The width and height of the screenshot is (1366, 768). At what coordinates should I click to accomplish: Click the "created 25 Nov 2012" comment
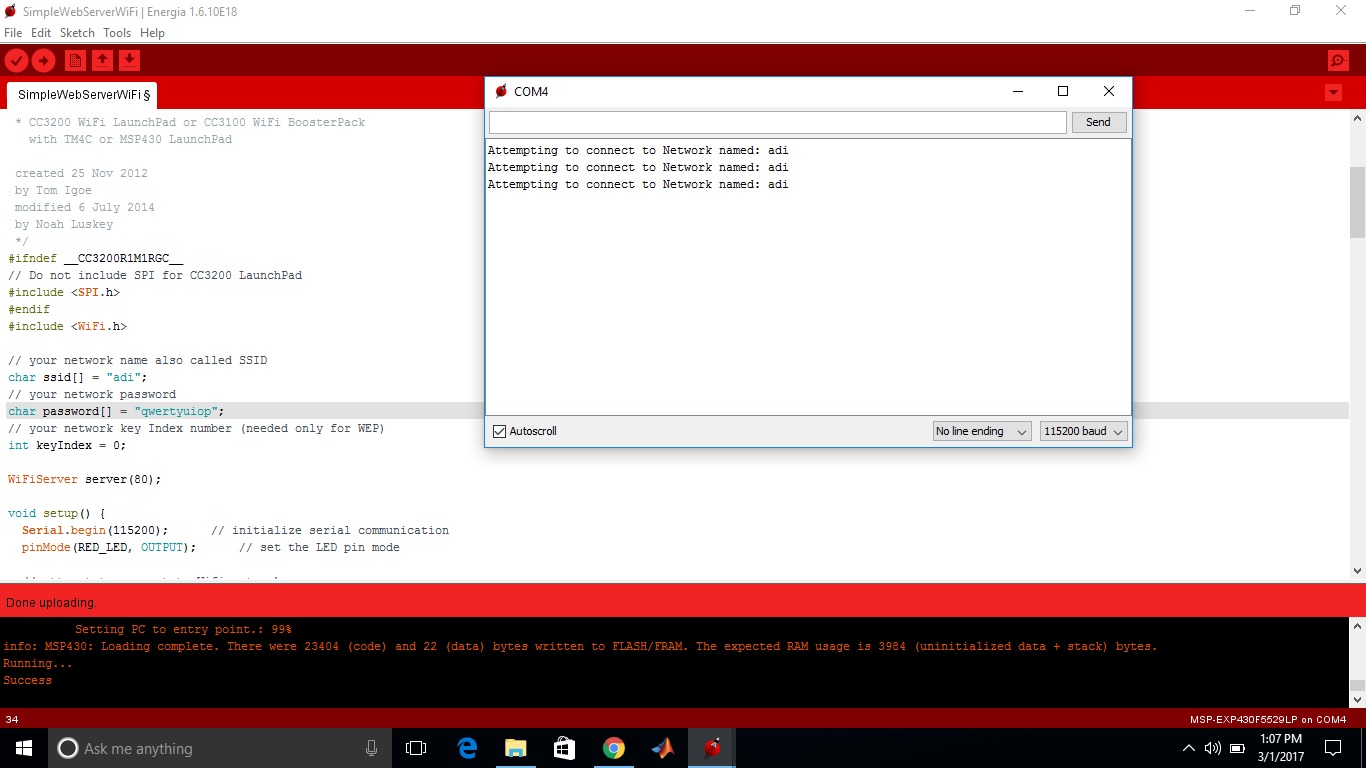pyautogui.click(x=81, y=173)
